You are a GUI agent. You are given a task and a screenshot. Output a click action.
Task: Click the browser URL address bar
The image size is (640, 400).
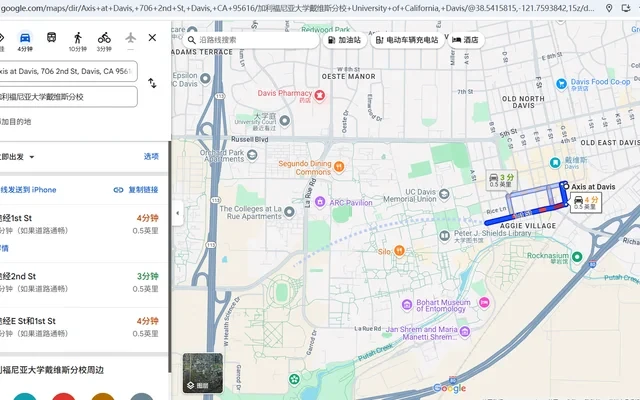298,8
